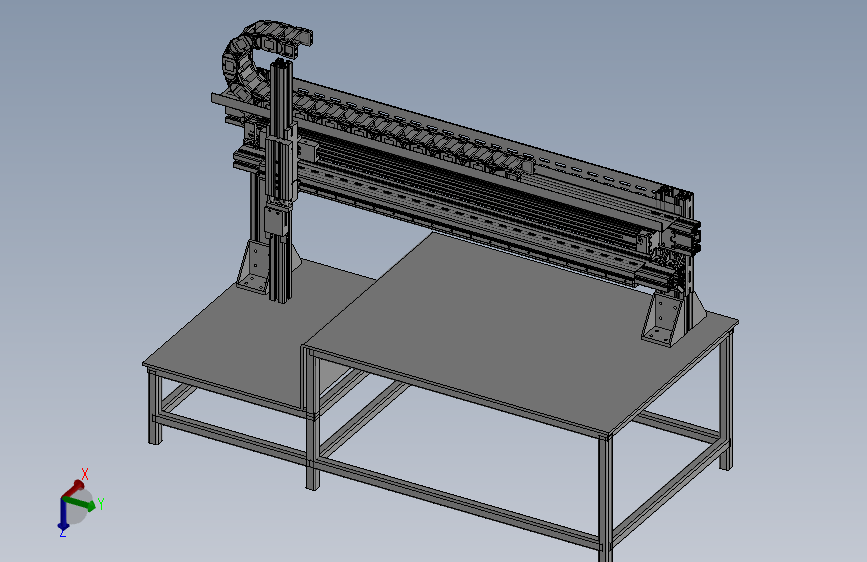
Task: Select the front-right table leg
Action: [x=606, y=498]
